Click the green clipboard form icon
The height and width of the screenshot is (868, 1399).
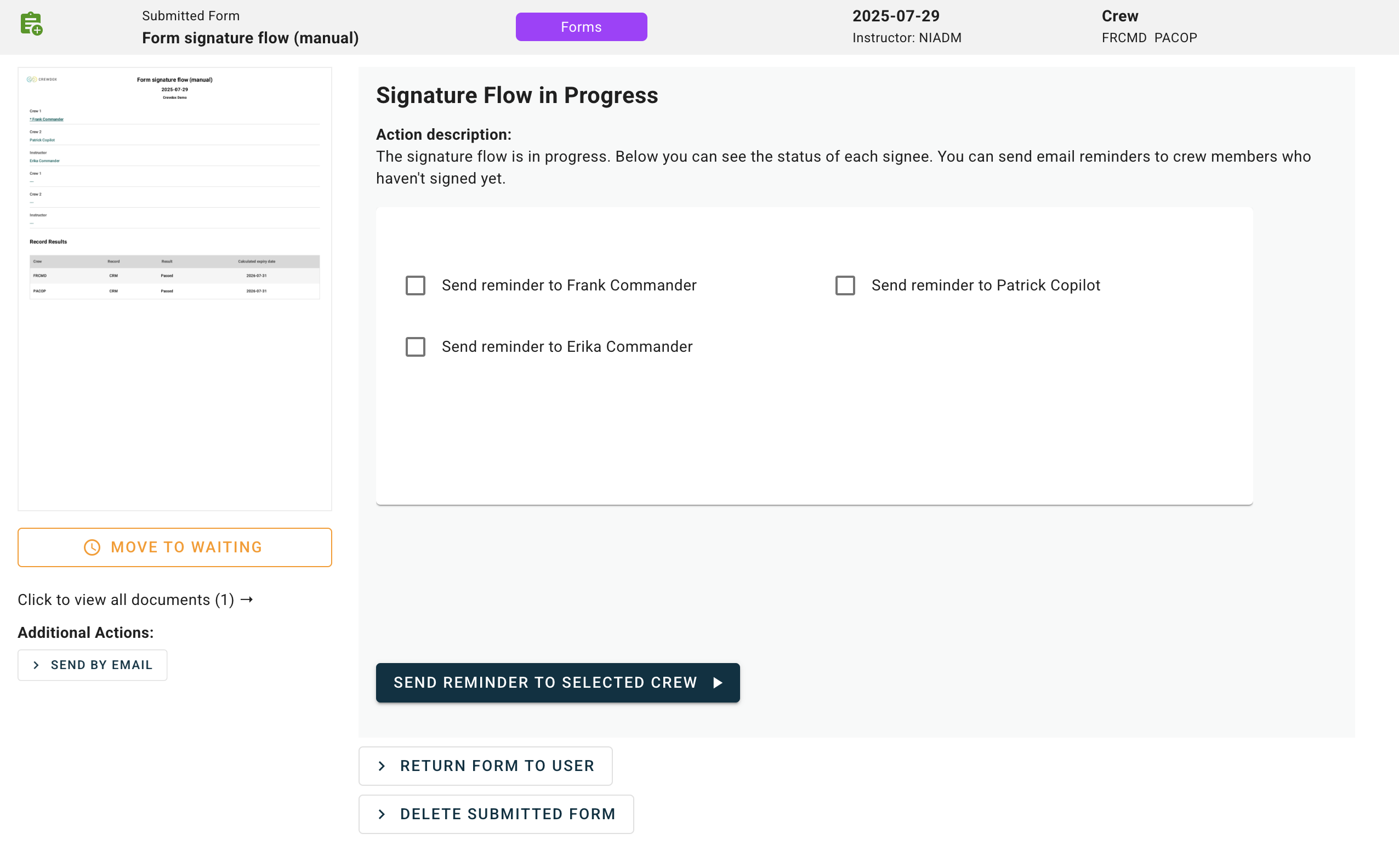32,24
